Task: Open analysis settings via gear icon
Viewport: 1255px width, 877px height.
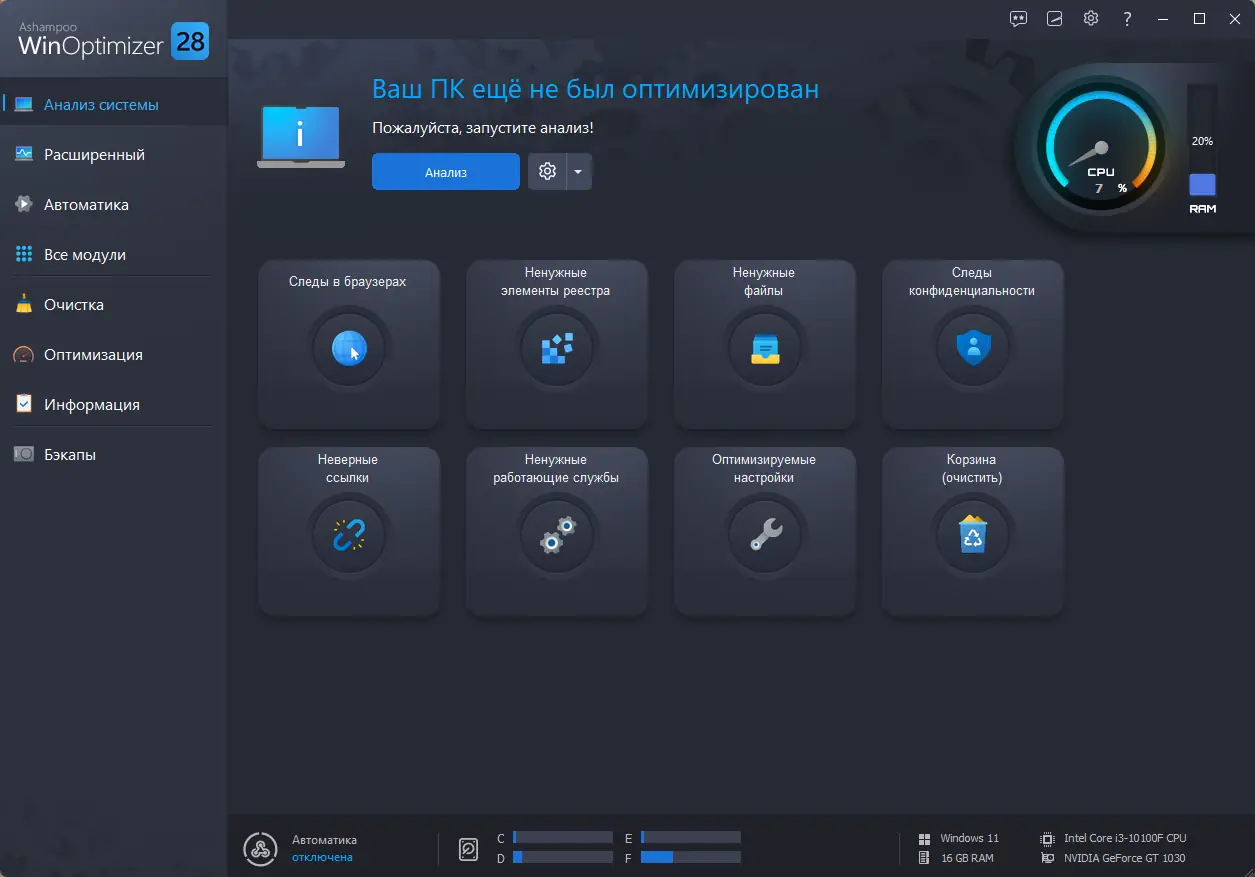Action: coord(547,171)
